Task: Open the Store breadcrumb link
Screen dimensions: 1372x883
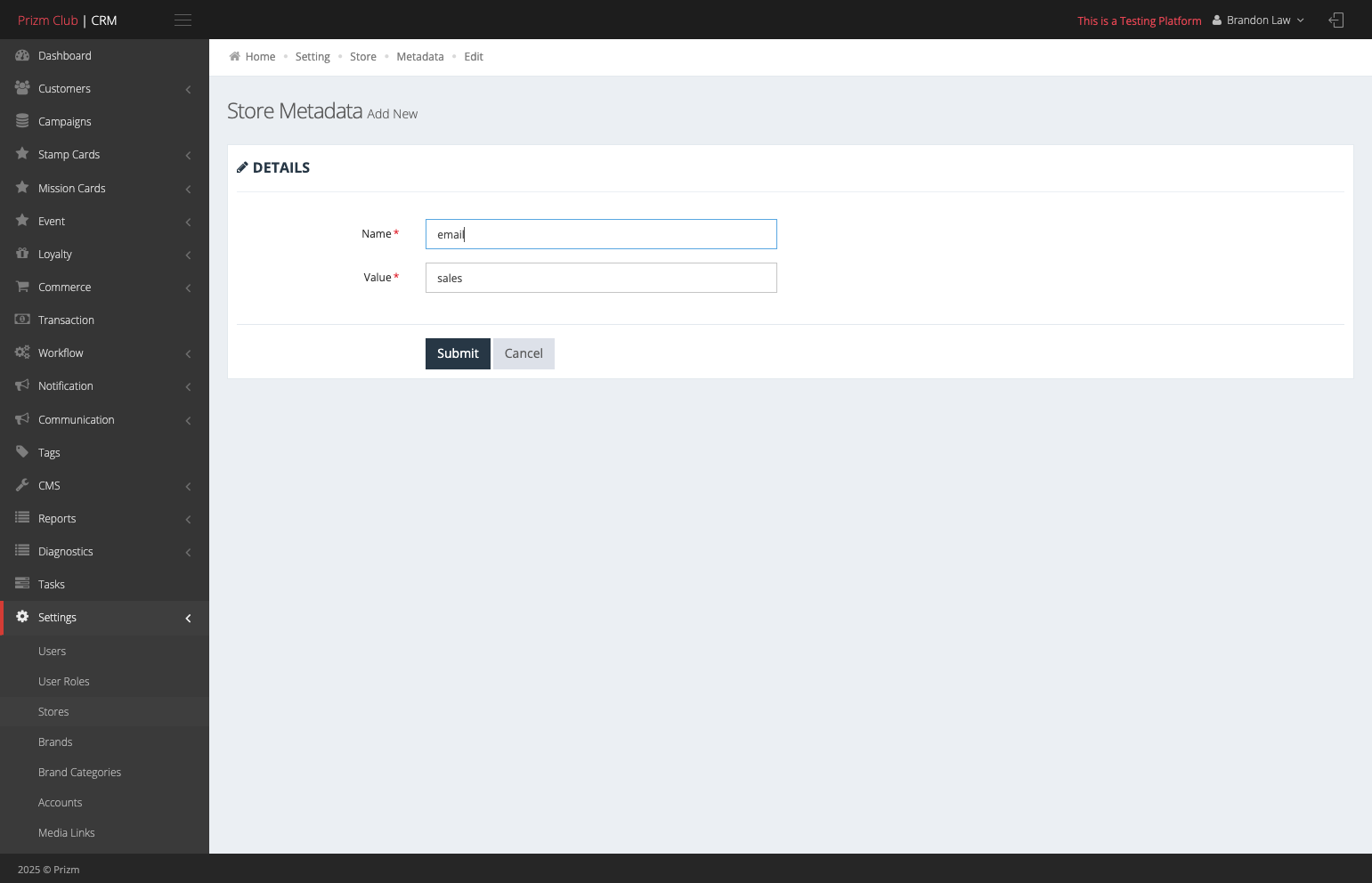Action: 363,56
